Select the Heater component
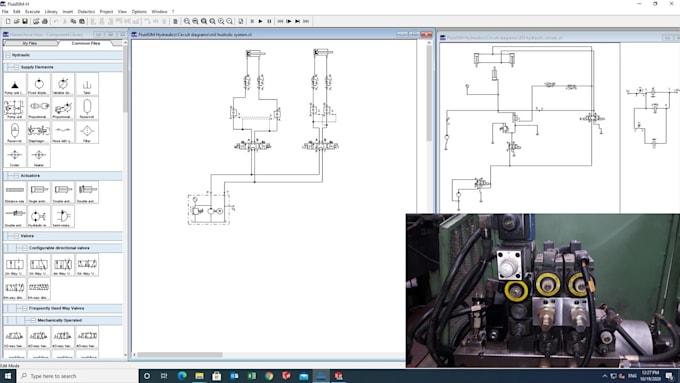The height and width of the screenshot is (383, 680). tap(39, 156)
